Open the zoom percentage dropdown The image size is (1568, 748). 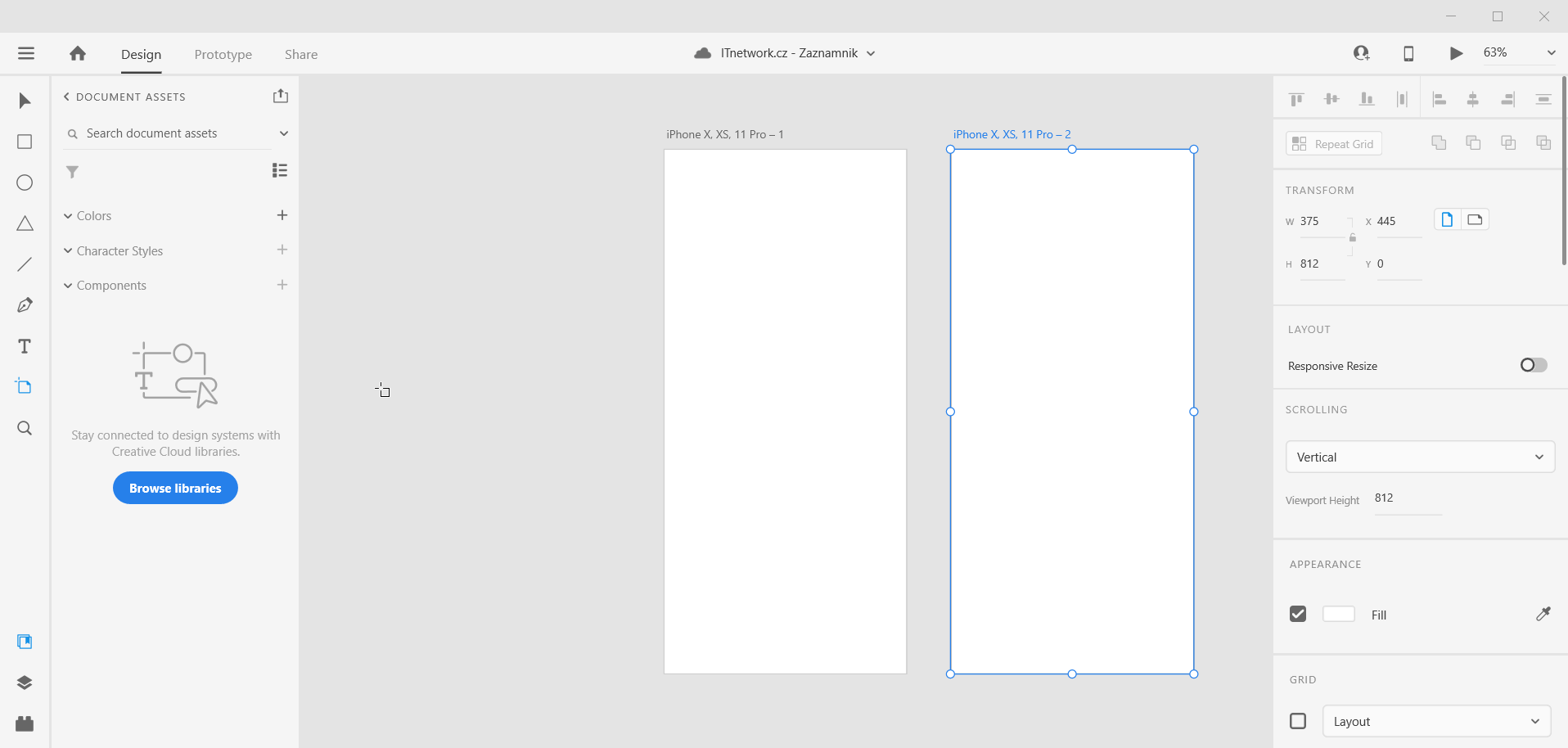[1552, 52]
